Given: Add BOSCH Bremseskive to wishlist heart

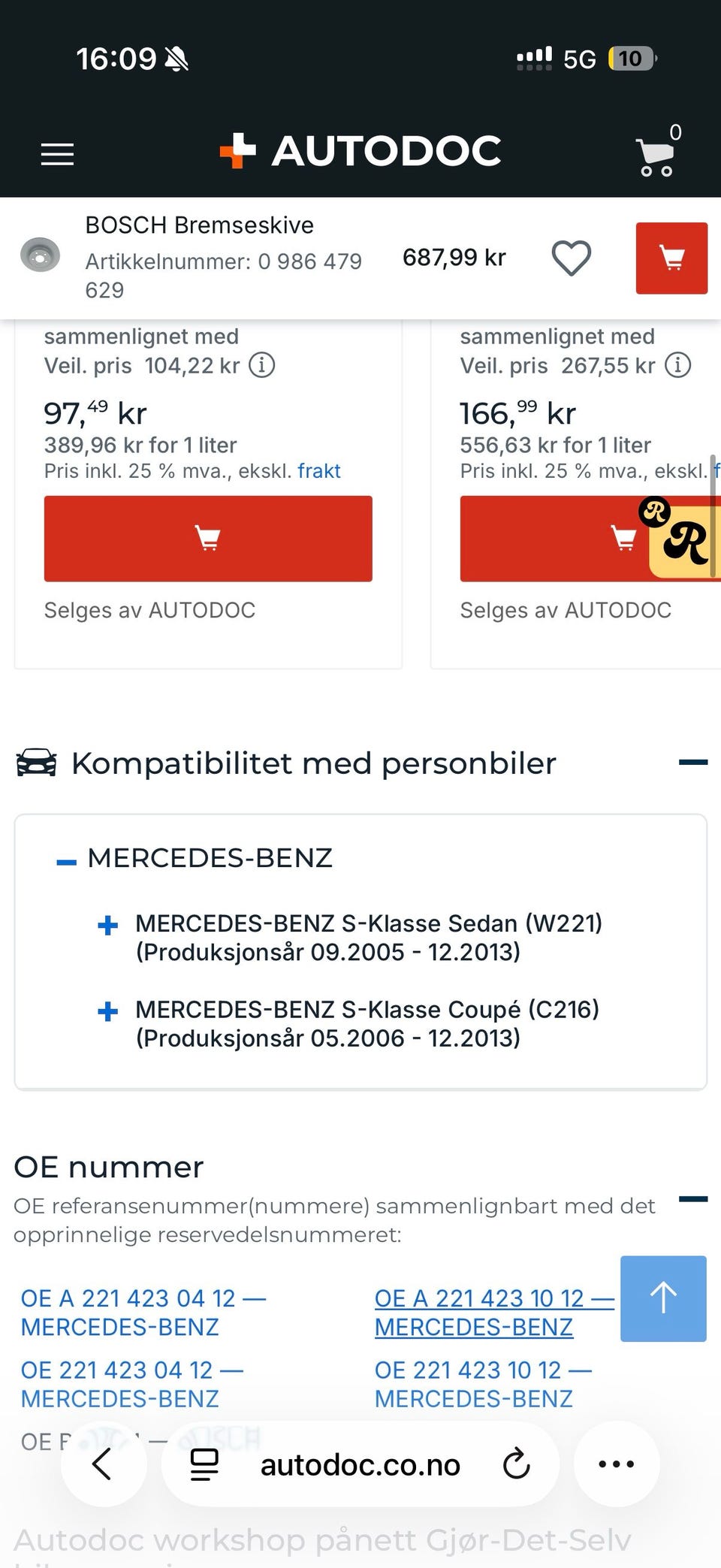Looking at the screenshot, I should 572,258.
